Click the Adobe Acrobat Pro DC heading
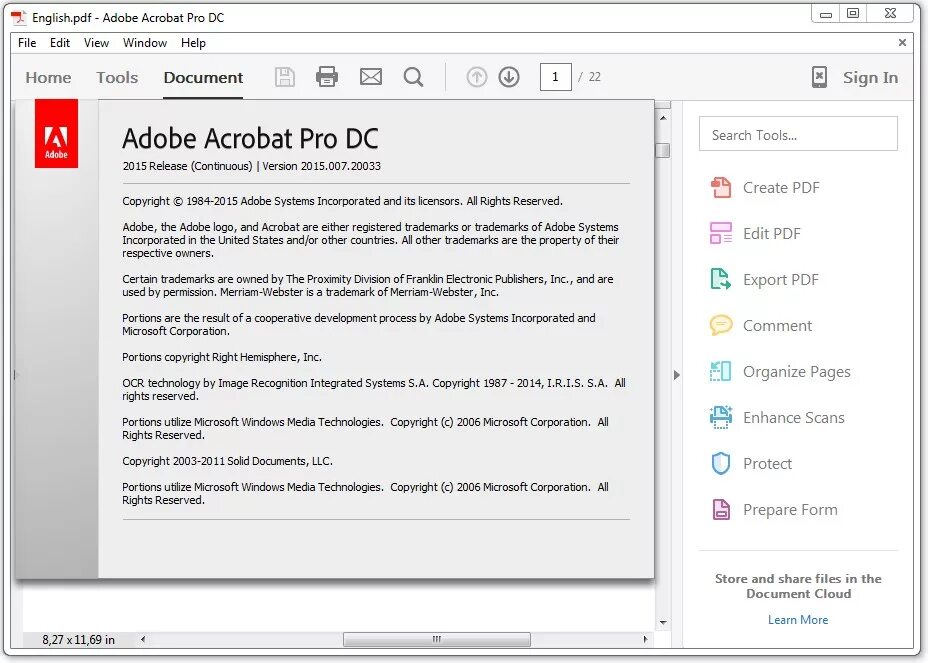The width and height of the screenshot is (928, 663). [250, 139]
